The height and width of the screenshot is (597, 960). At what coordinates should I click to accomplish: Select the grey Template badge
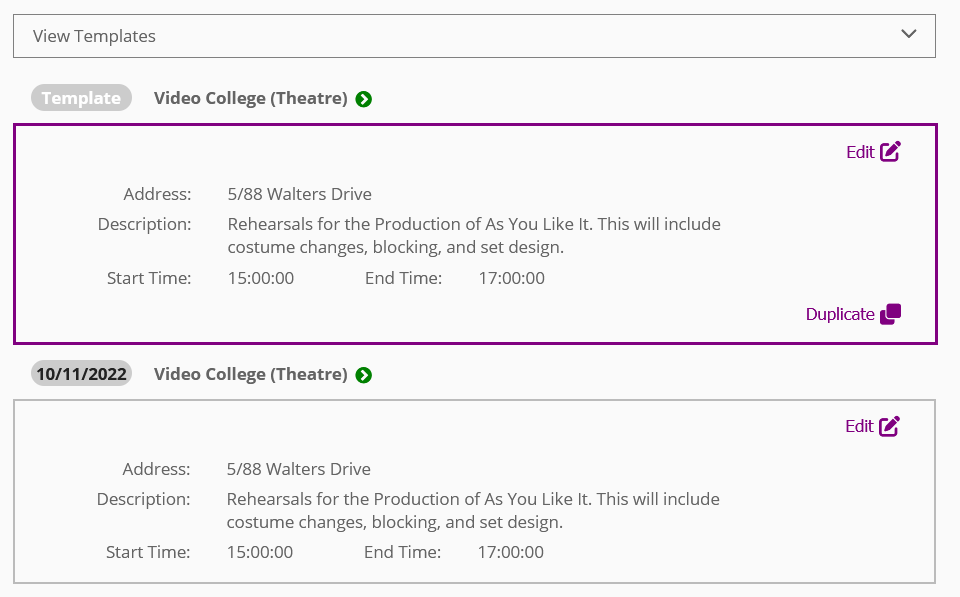(81, 98)
